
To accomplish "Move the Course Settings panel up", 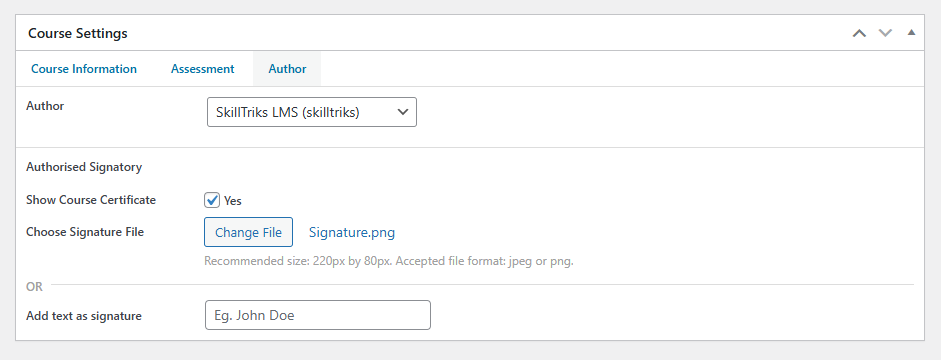I will tap(859, 33).
